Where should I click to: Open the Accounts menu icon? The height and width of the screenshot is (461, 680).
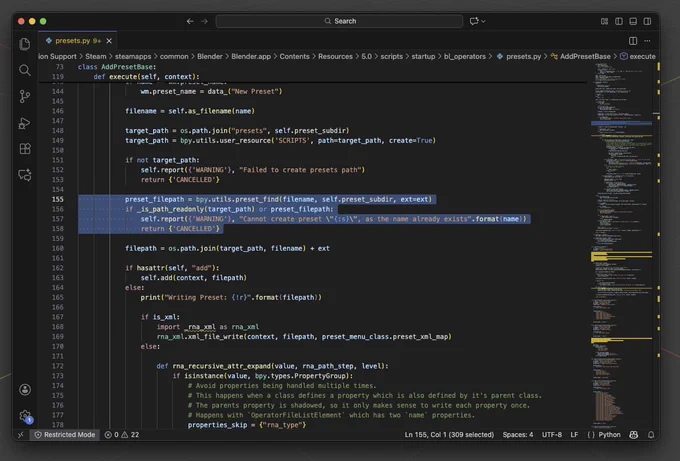(x=25, y=389)
